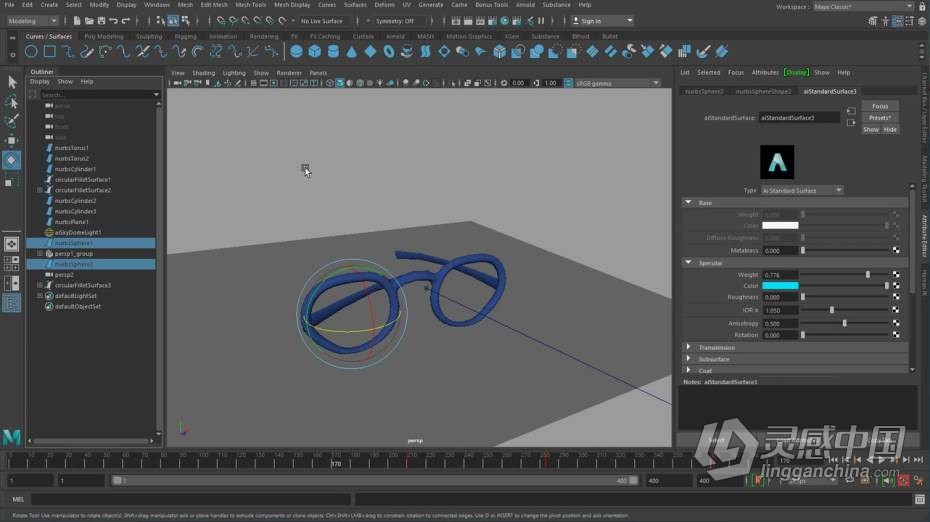Toggle the Specular Color map checker button
The width and height of the screenshot is (930, 522).
(896, 285)
